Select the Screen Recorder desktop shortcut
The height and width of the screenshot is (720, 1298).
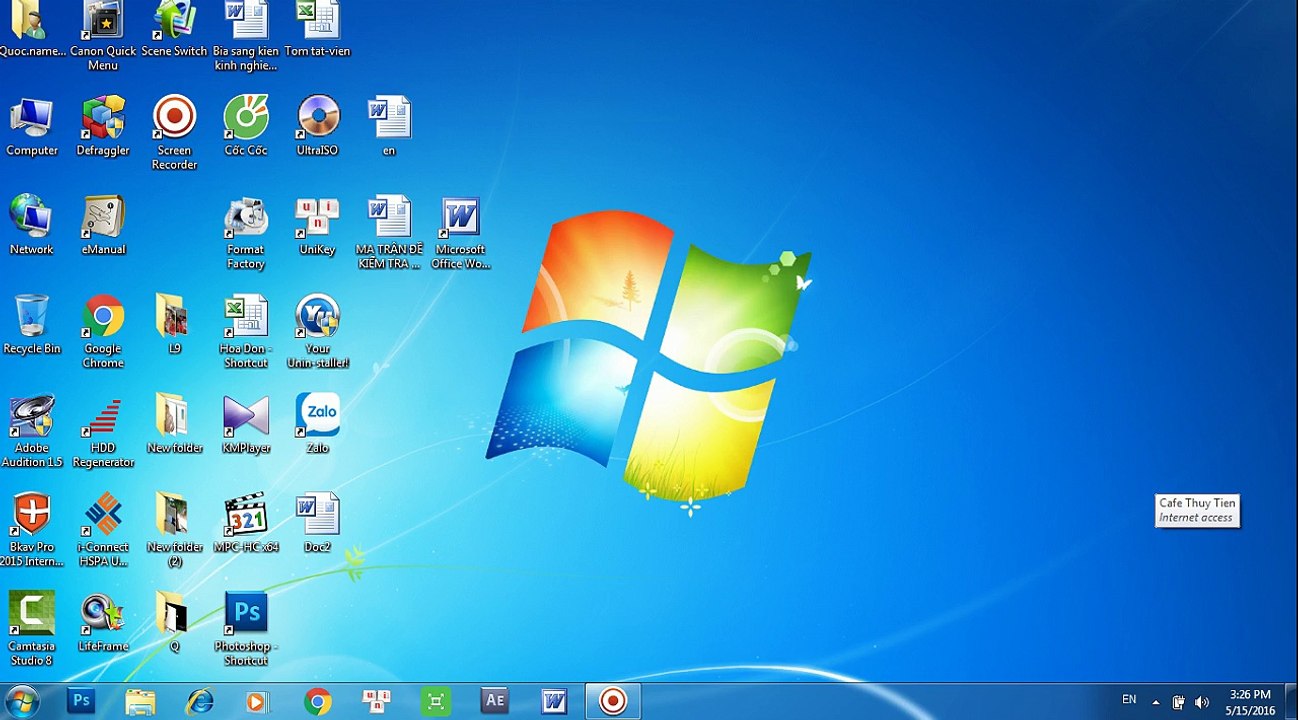[x=174, y=133]
